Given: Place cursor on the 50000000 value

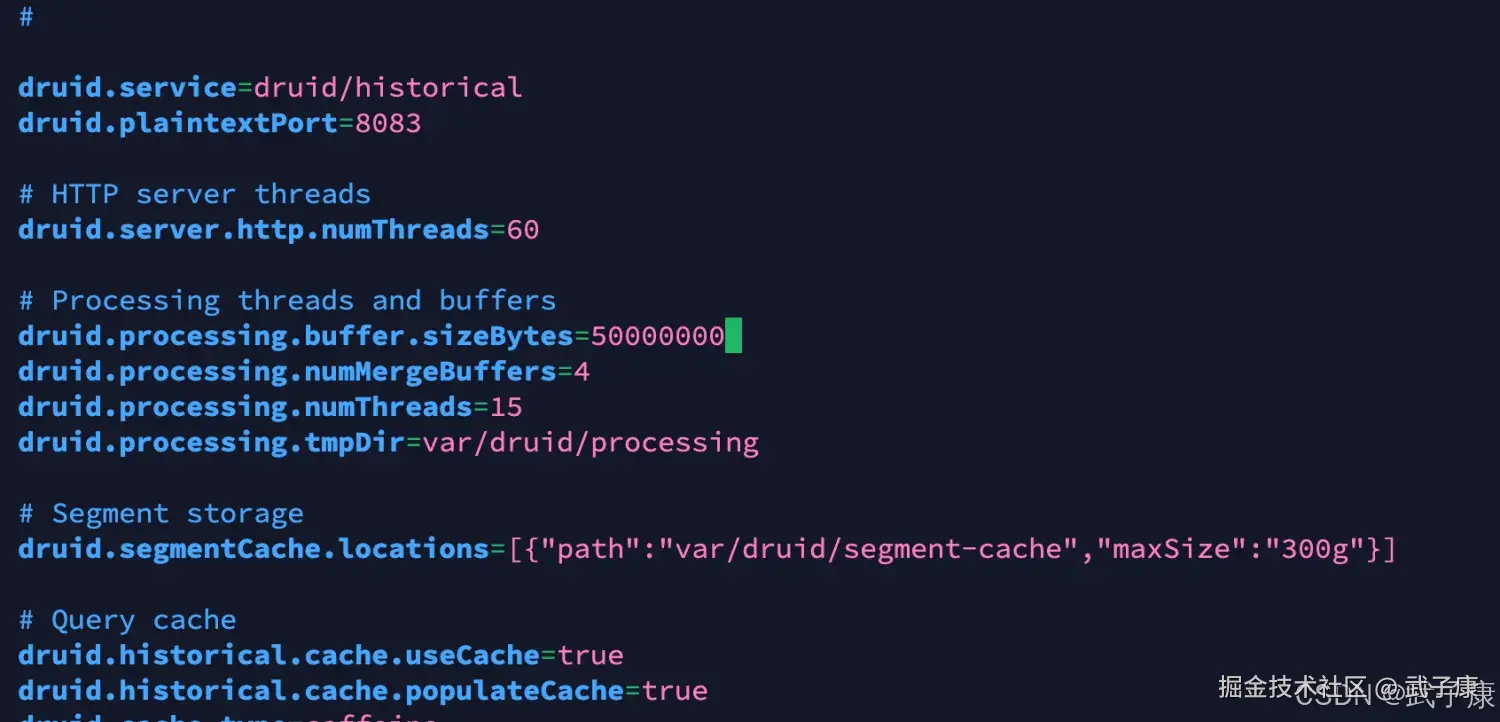Looking at the screenshot, I should [x=657, y=336].
